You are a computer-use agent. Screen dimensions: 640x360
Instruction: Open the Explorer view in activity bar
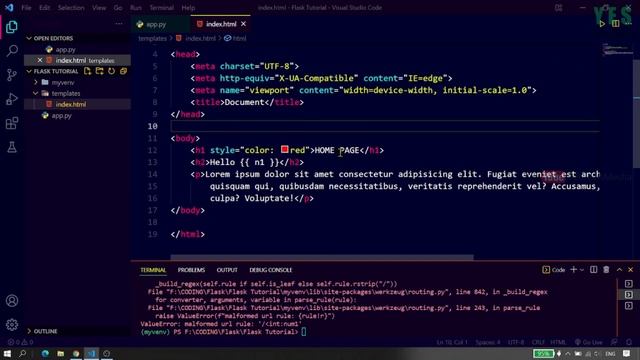click(x=12, y=27)
